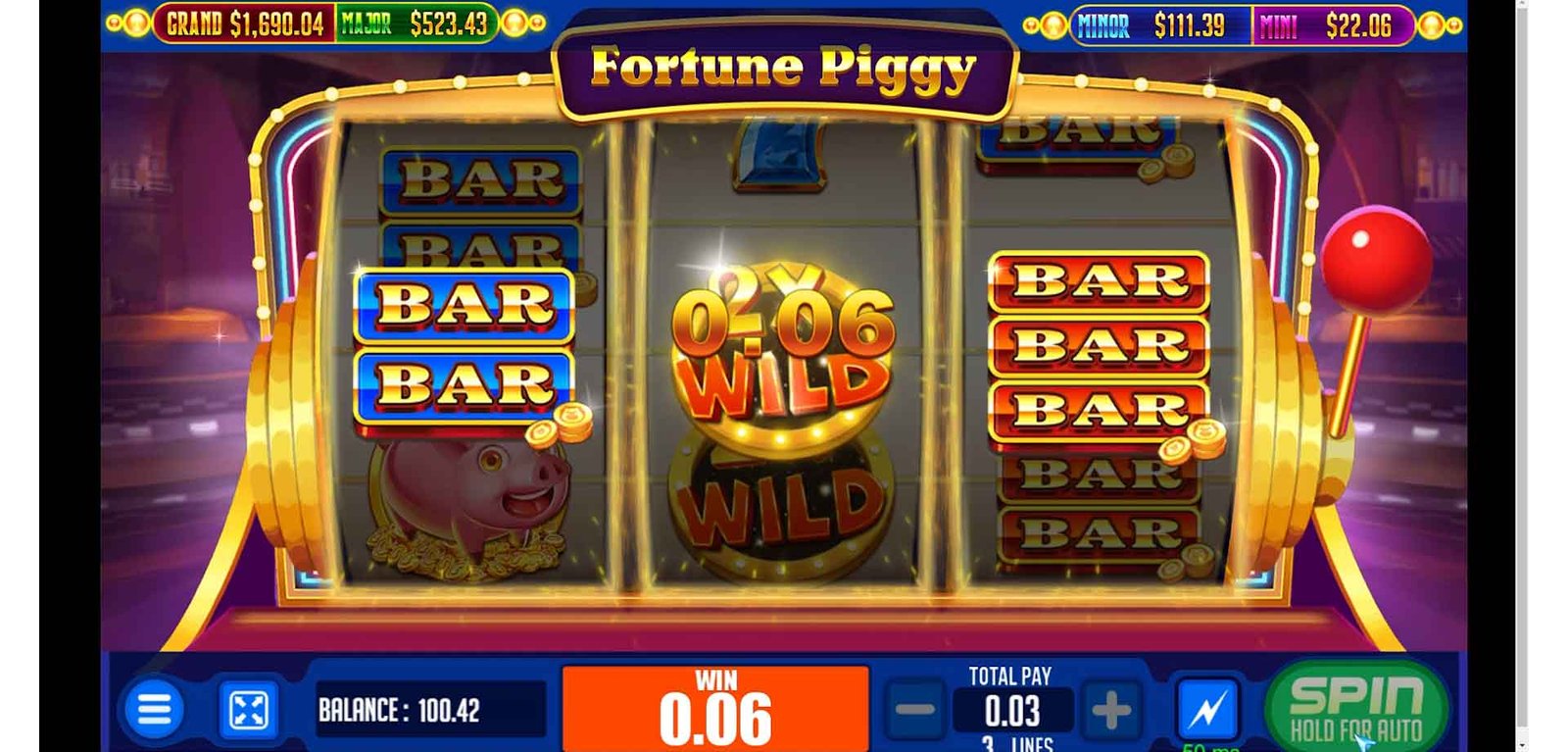This screenshot has height=752, width=1568.
Task: Enable turbo mode with the lightning icon
Action: click(1207, 710)
